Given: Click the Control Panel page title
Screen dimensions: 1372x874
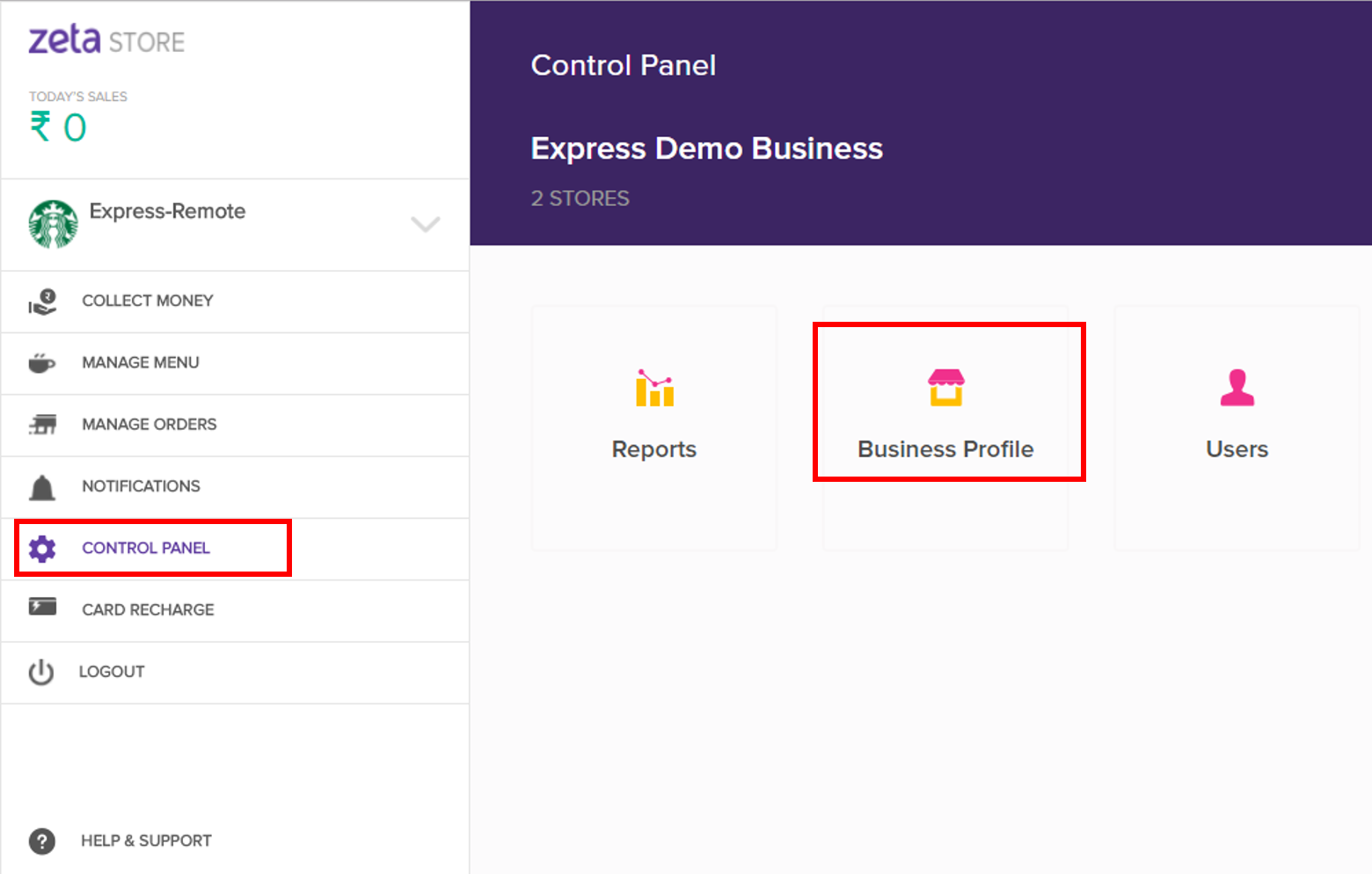Looking at the screenshot, I should tap(624, 65).
